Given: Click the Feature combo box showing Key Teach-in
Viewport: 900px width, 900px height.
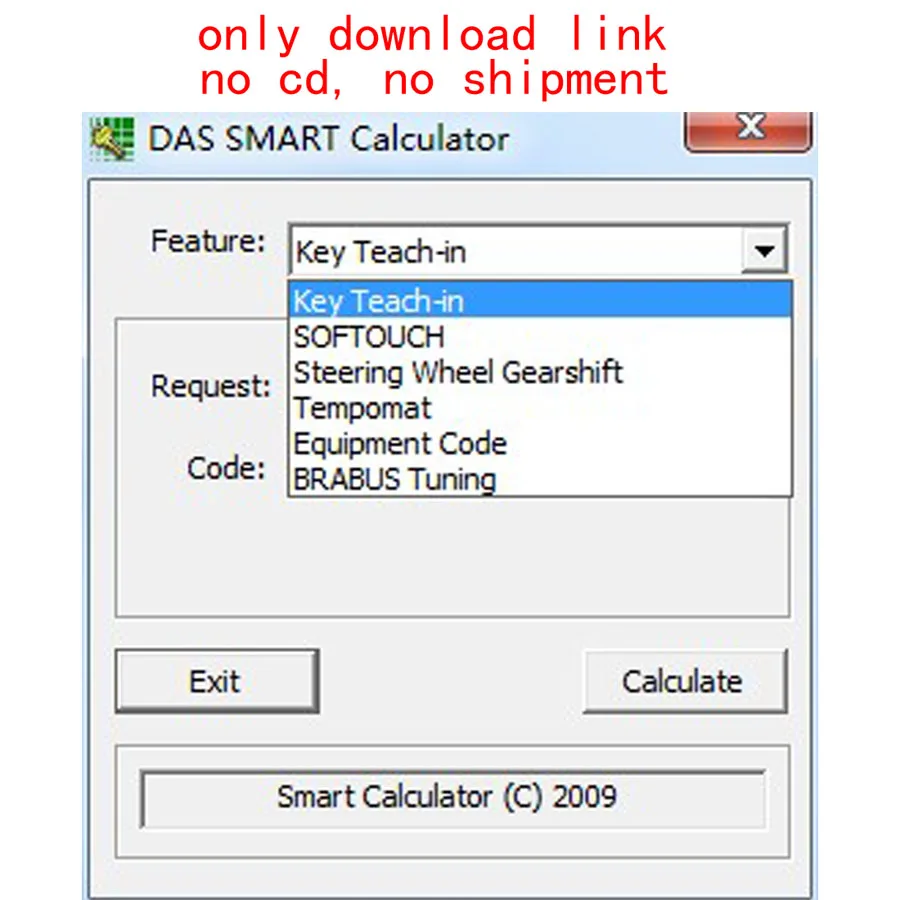Looking at the screenshot, I should (538, 250).
